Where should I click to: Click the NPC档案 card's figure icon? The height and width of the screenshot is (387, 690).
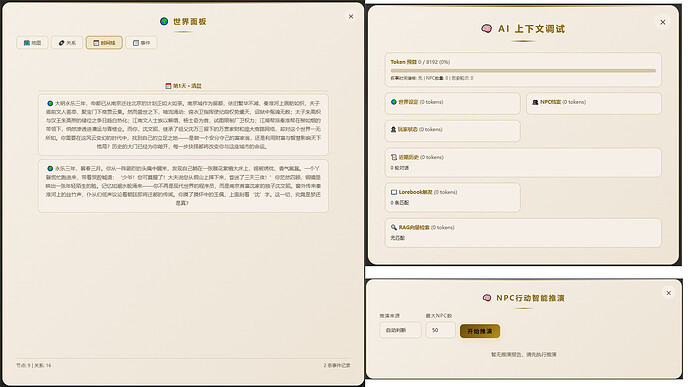pyautogui.click(x=535, y=102)
